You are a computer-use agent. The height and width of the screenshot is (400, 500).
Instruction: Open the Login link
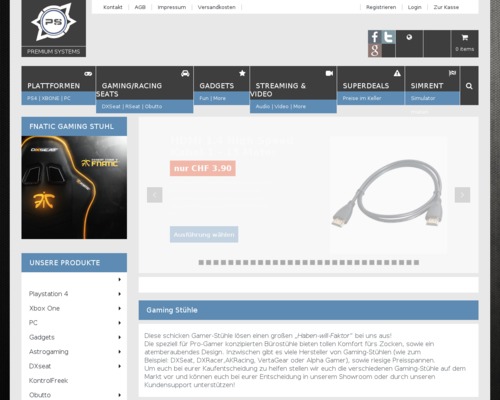(x=415, y=7)
